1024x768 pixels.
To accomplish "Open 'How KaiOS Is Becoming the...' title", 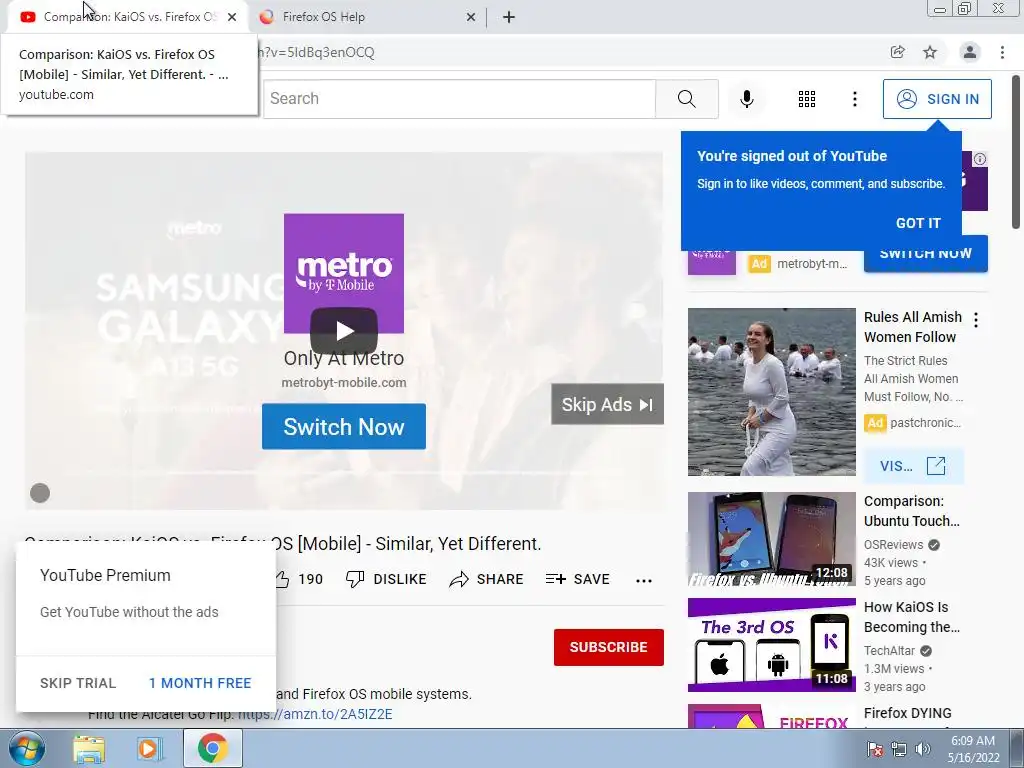I will point(912,617).
